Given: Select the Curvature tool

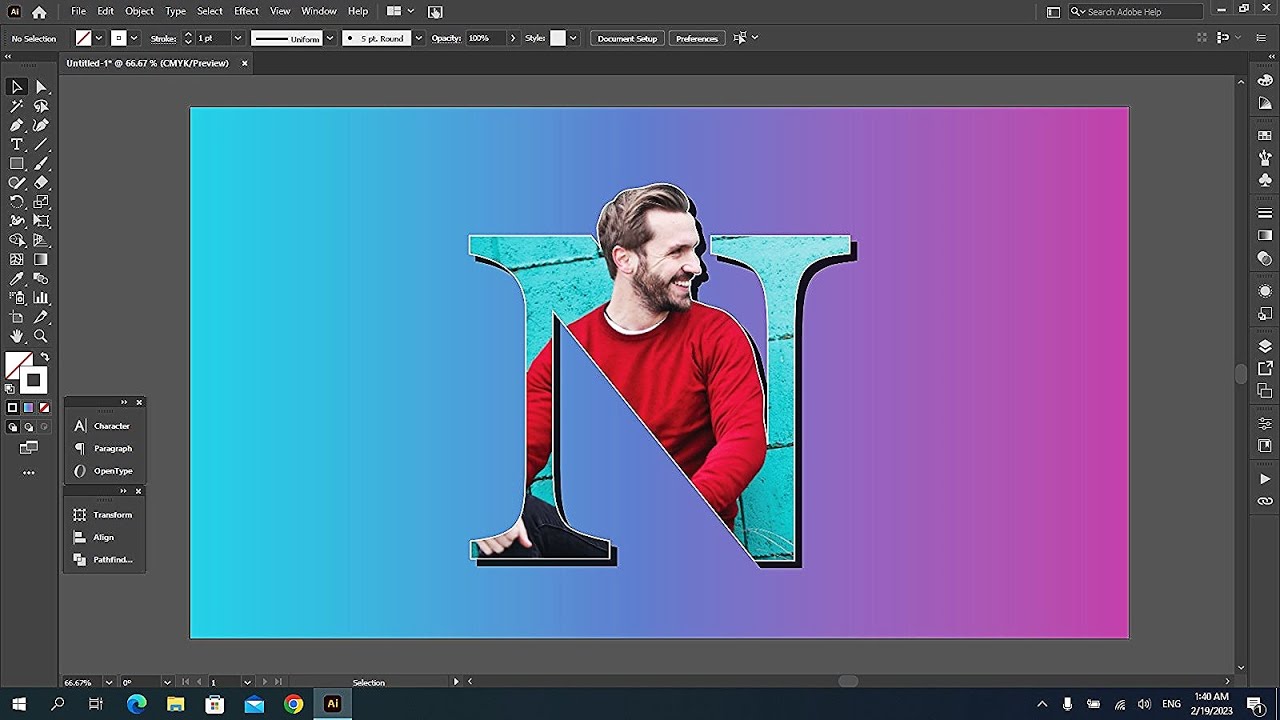Looking at the screenshot, I should pos(41,125).
